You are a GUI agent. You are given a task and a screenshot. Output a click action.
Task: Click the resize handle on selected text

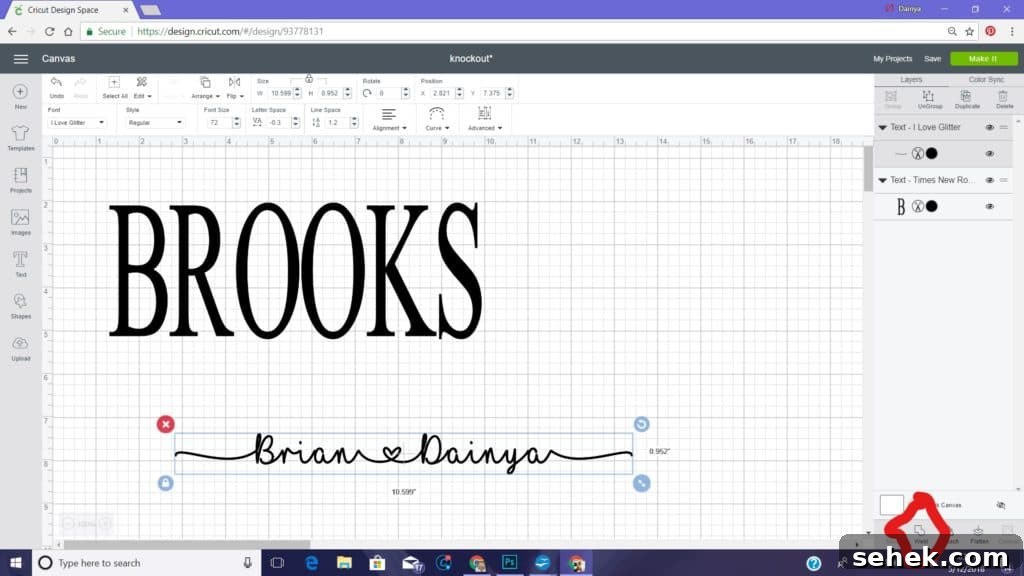pos(641,483)
